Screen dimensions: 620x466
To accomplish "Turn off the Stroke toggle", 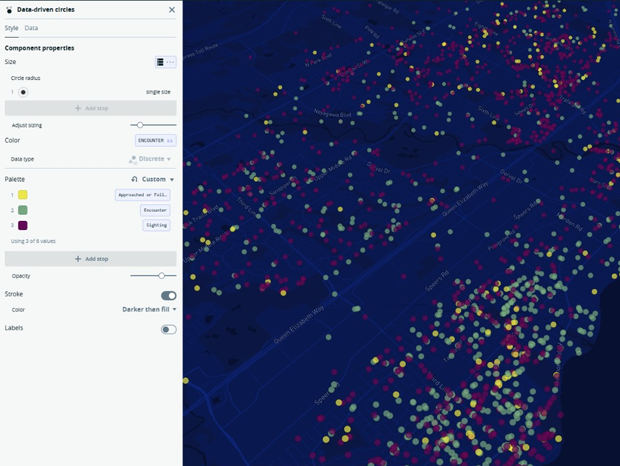I will point(169,296).
